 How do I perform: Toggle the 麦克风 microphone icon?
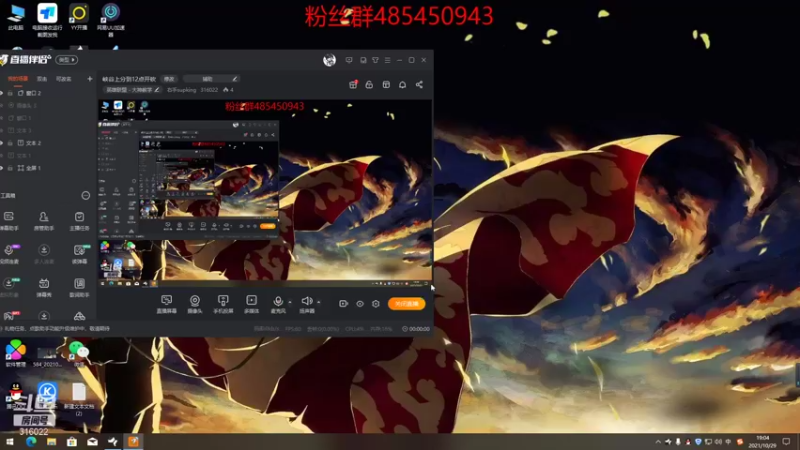coord(278,302)
